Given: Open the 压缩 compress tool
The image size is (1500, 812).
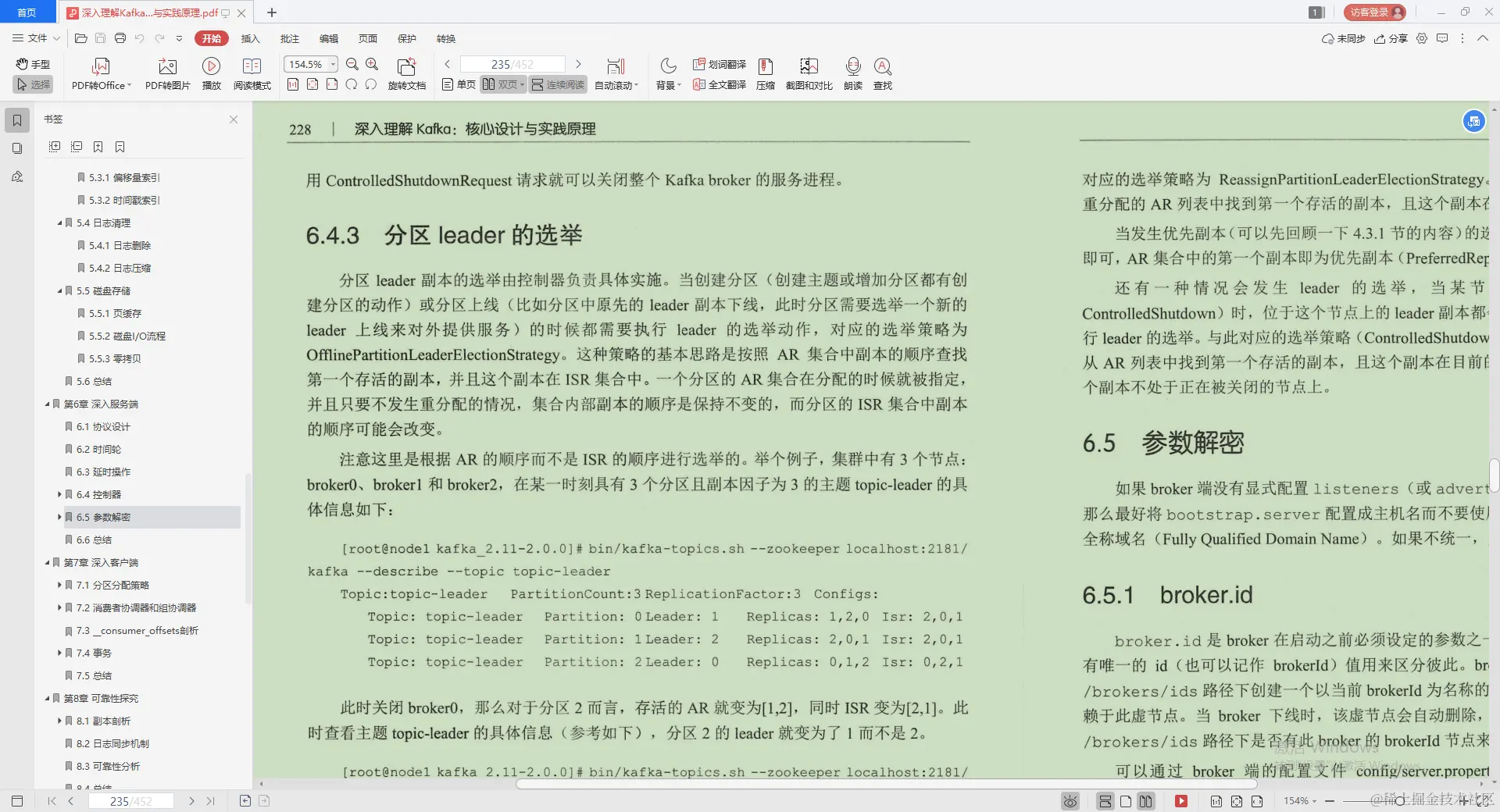Looking at the screenshot, I should pos(765,73).
